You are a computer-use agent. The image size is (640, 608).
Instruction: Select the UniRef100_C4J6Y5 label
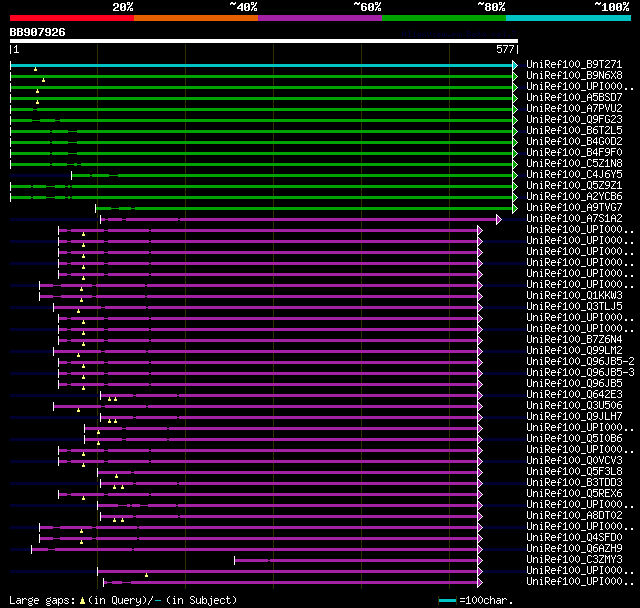(574, 175)
